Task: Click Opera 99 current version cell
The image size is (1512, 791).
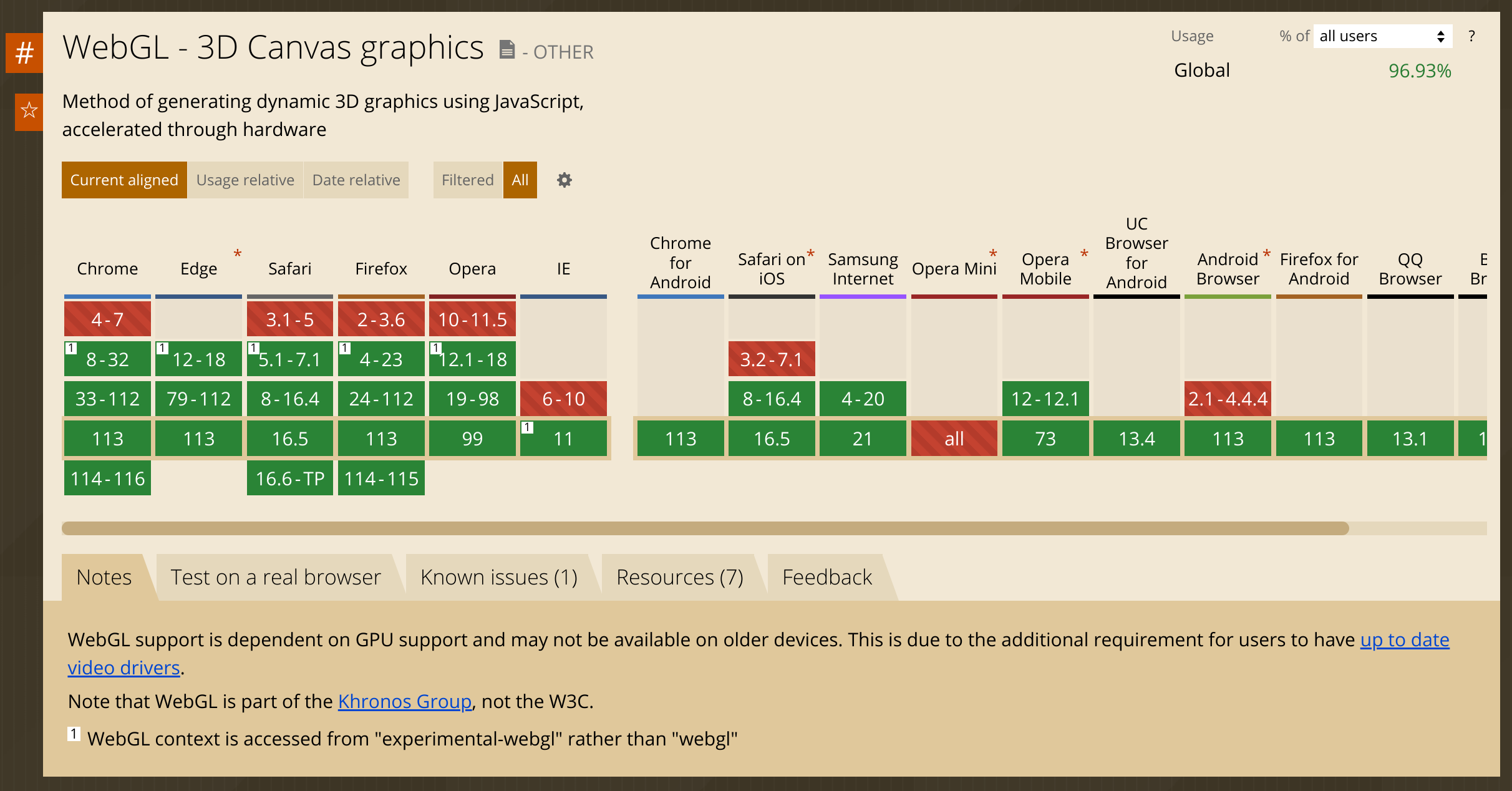Action: pos(472,439)
